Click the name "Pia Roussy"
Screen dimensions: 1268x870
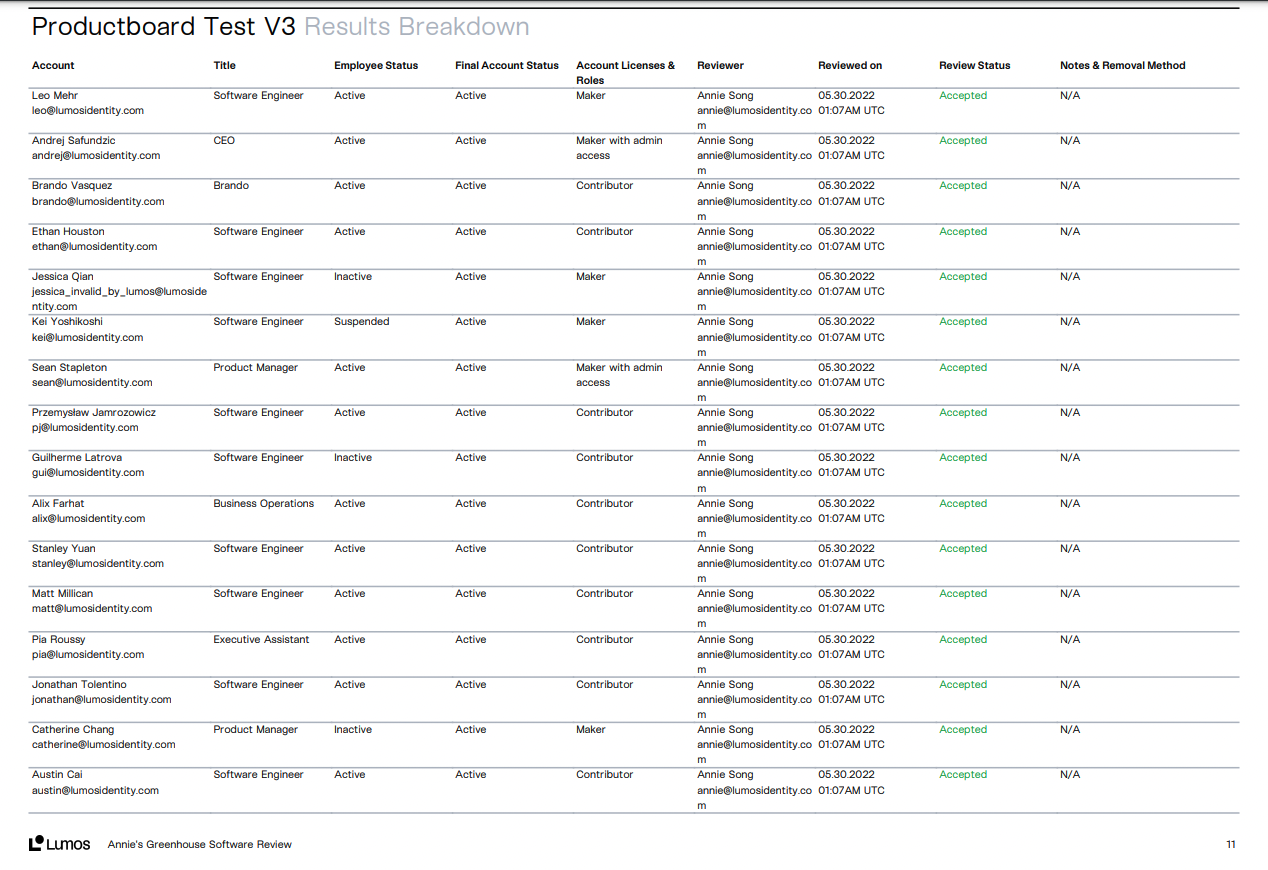coord(59,640)
